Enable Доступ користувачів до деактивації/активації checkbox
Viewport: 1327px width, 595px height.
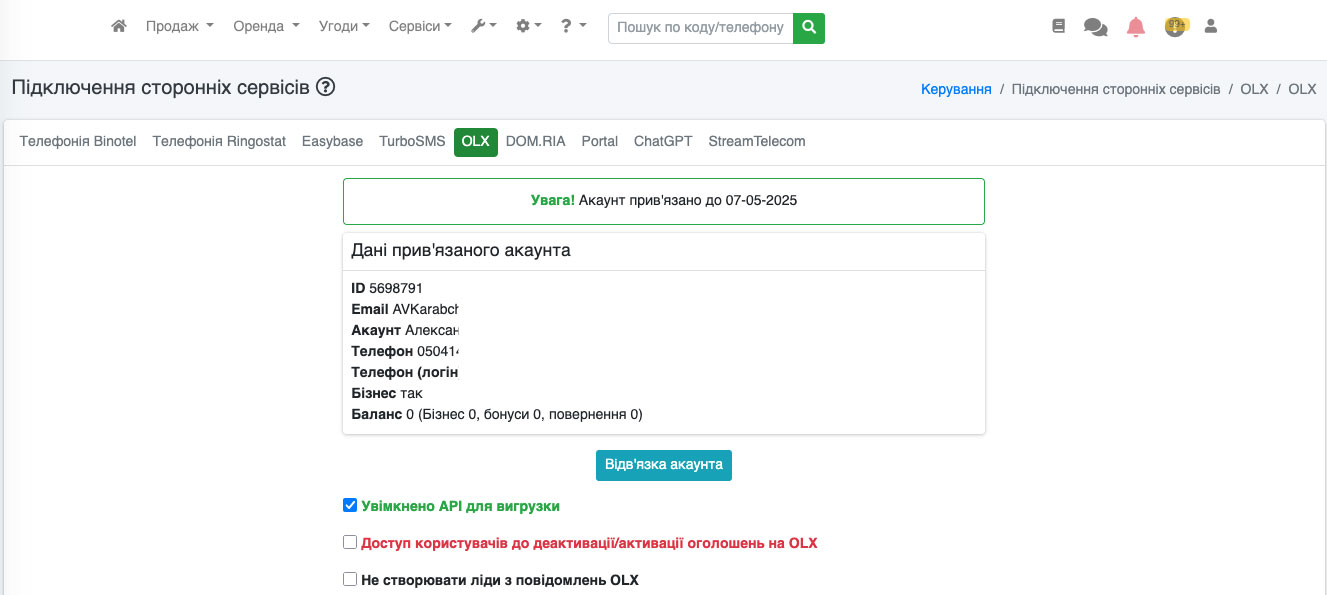(x=350, y=543)
